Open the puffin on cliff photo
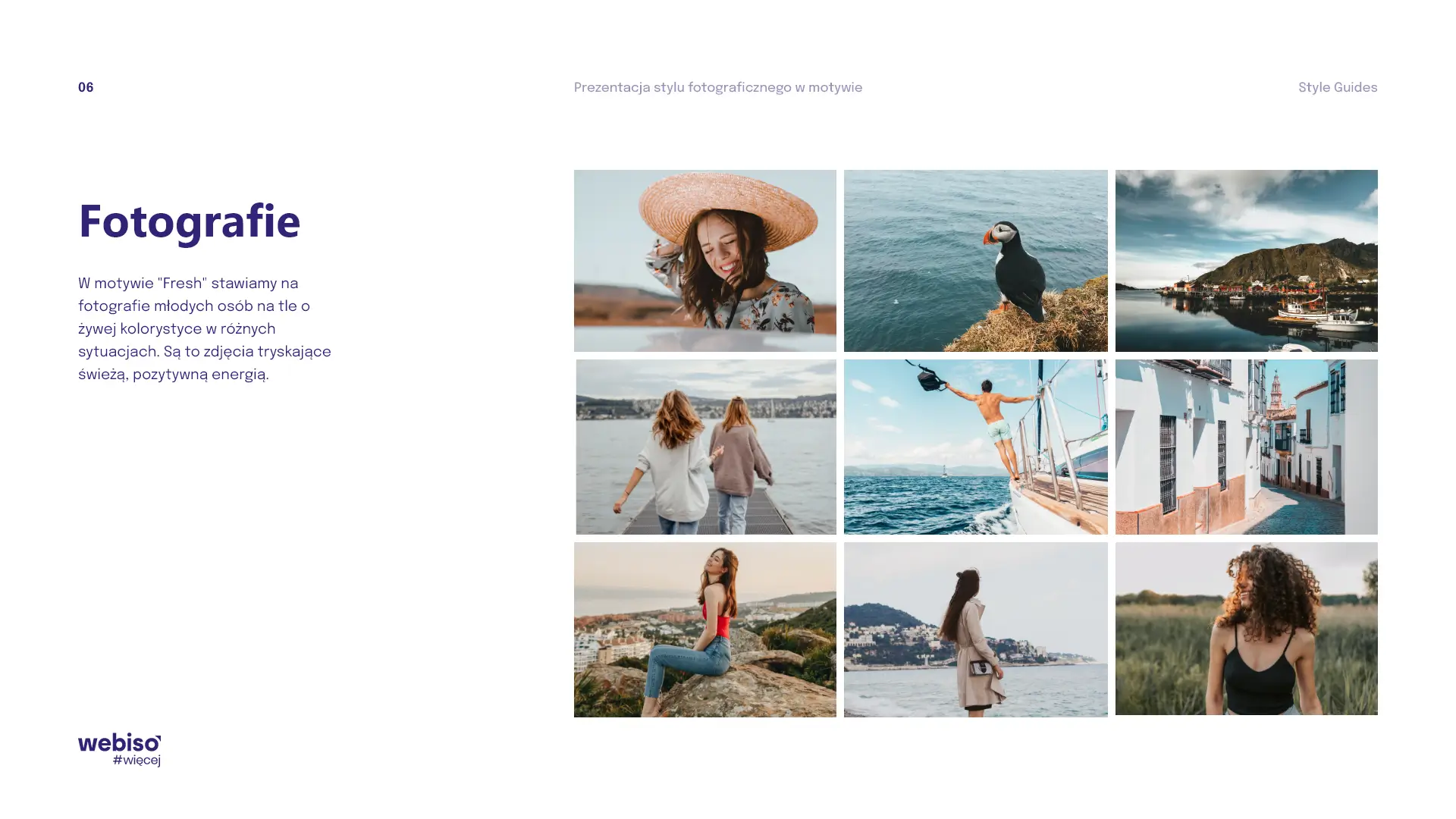 pos(975,260)
